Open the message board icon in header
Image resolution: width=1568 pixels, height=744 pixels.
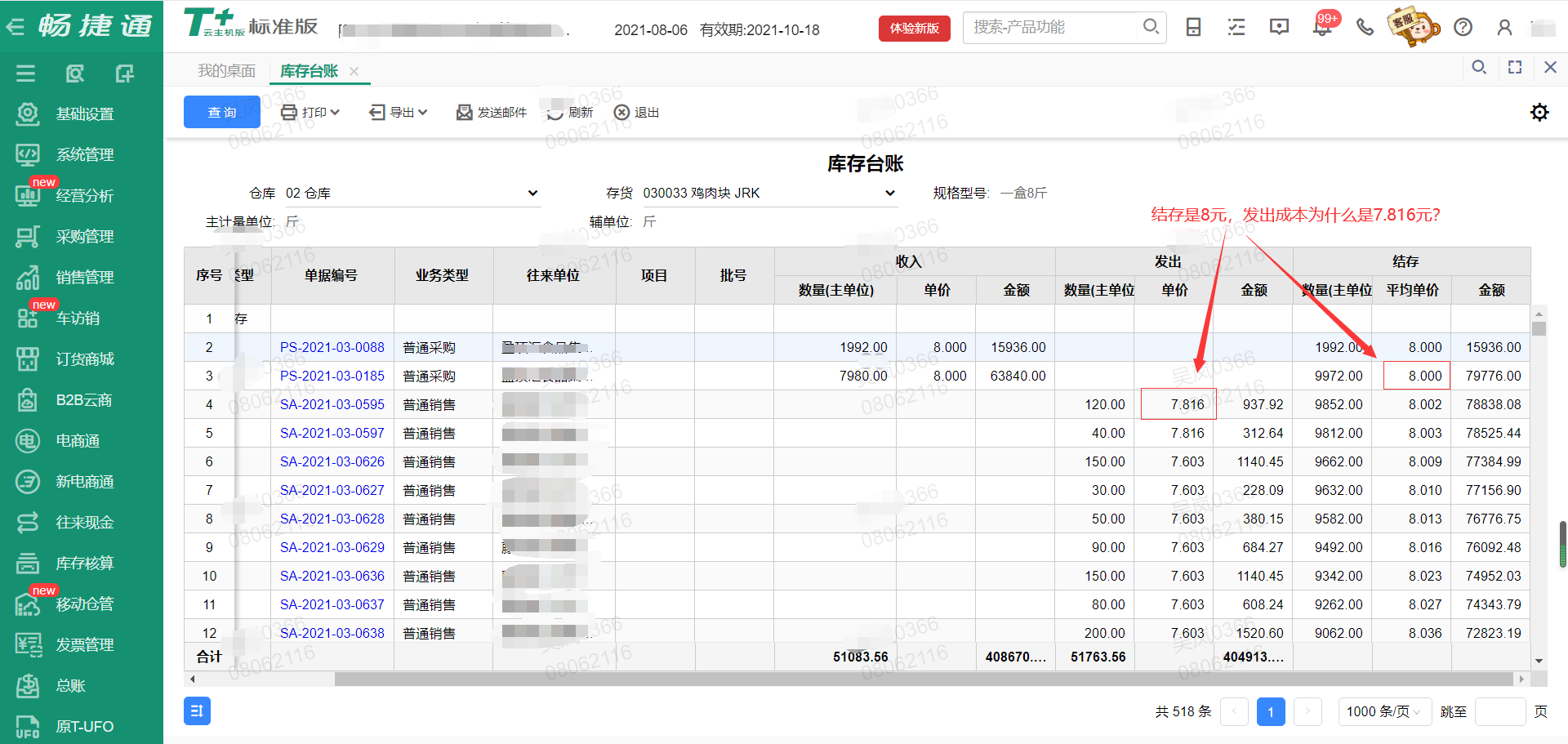coord(1279,27)
